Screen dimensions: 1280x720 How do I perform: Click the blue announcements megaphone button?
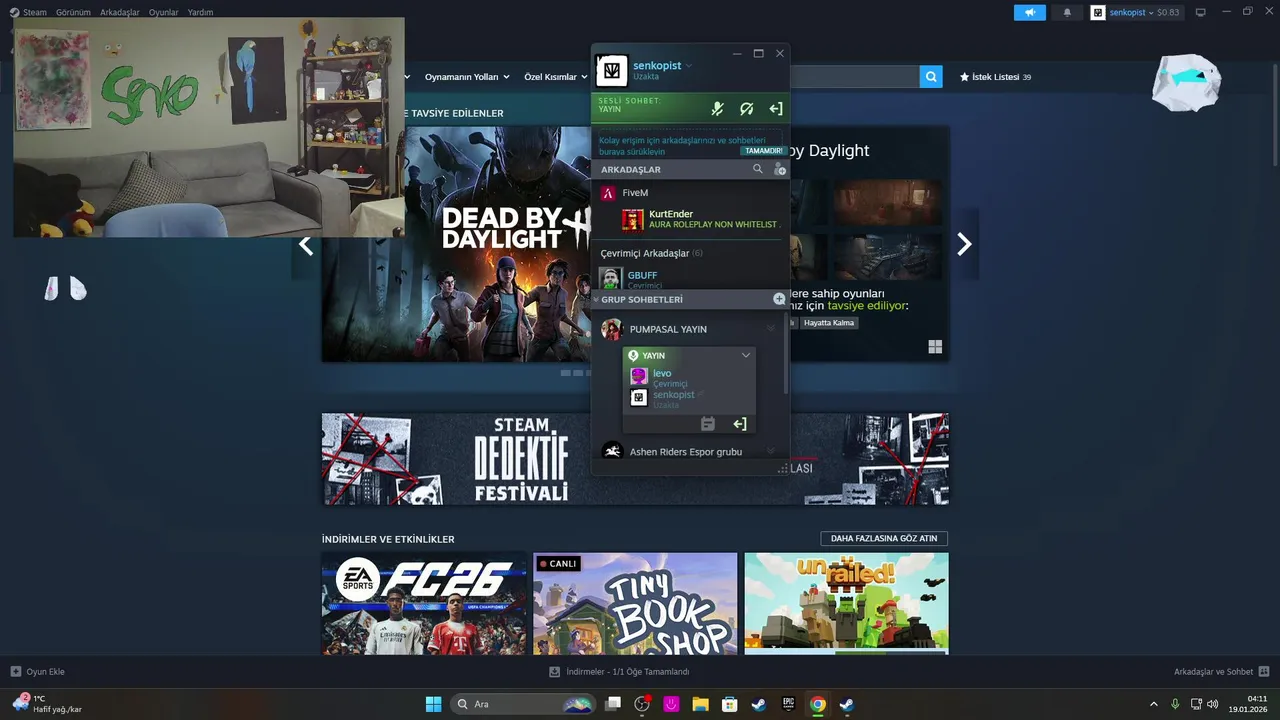[1029, 12]
